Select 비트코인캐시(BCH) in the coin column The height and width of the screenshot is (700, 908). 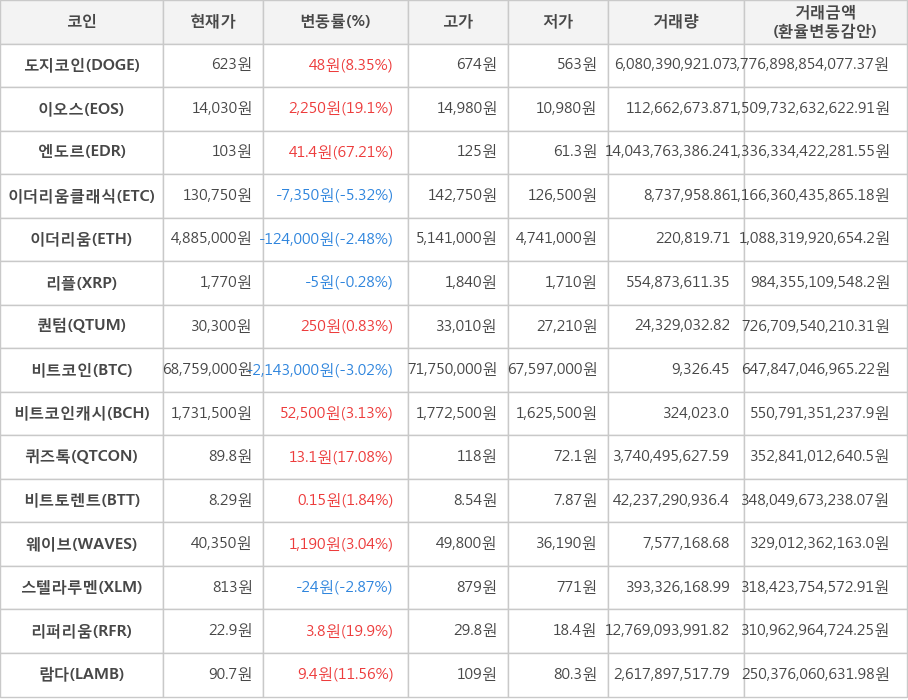(x=82, y=413)
